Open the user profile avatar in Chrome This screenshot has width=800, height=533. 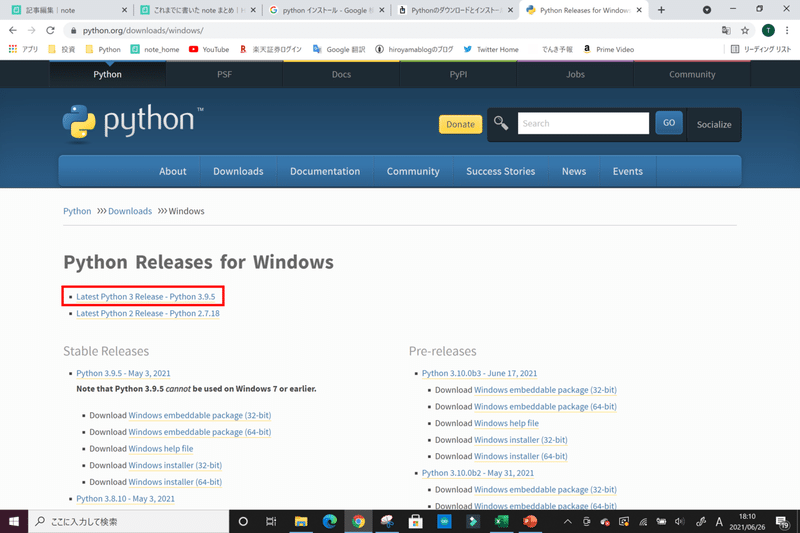[768, 31]
